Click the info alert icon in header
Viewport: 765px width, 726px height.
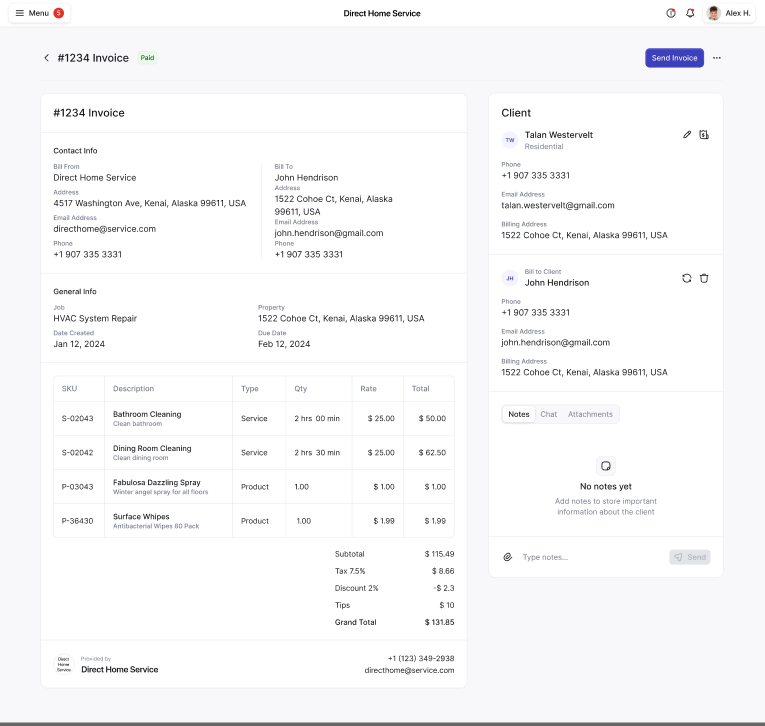tap(671, 13)
